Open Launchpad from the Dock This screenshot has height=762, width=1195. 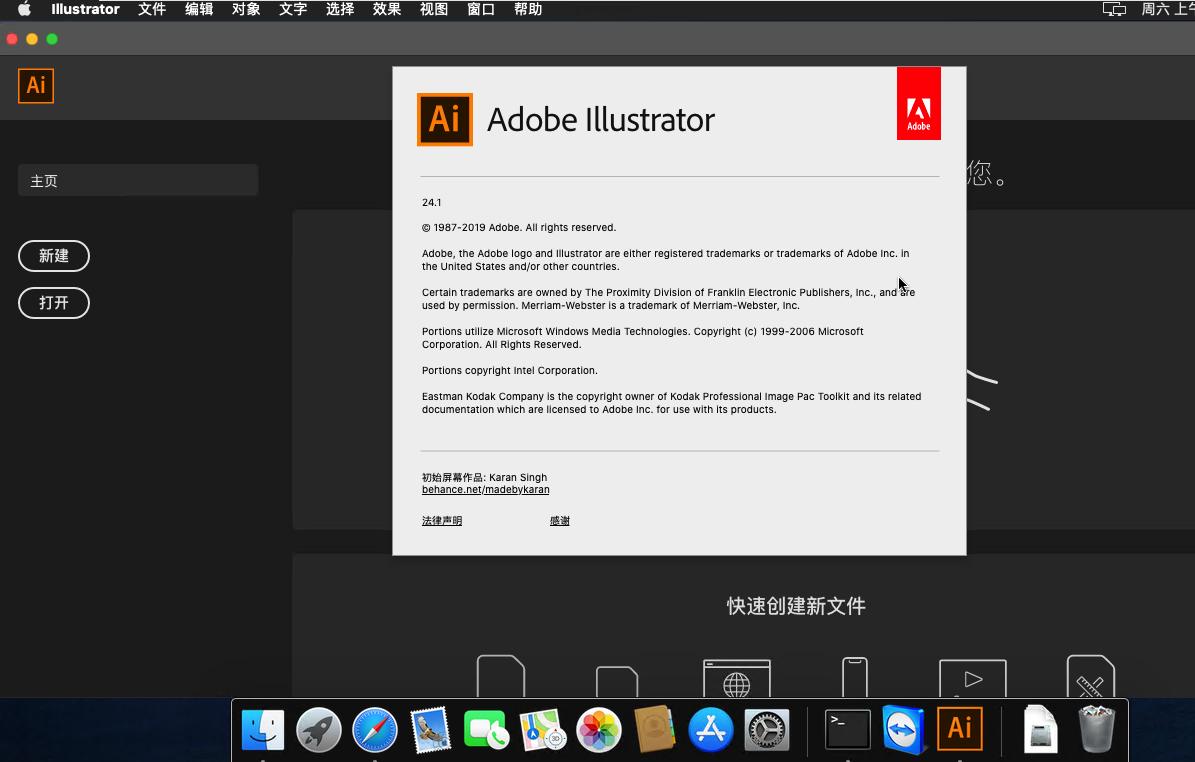point(319,730)
